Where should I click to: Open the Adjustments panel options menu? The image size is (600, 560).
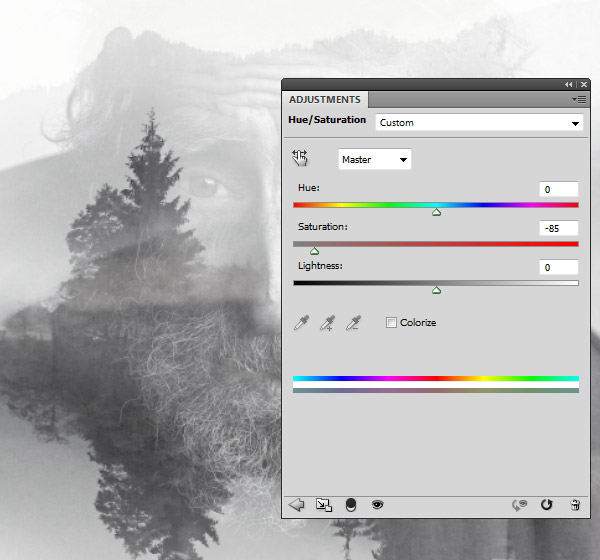pyautogui.click(x=578, y=100)
